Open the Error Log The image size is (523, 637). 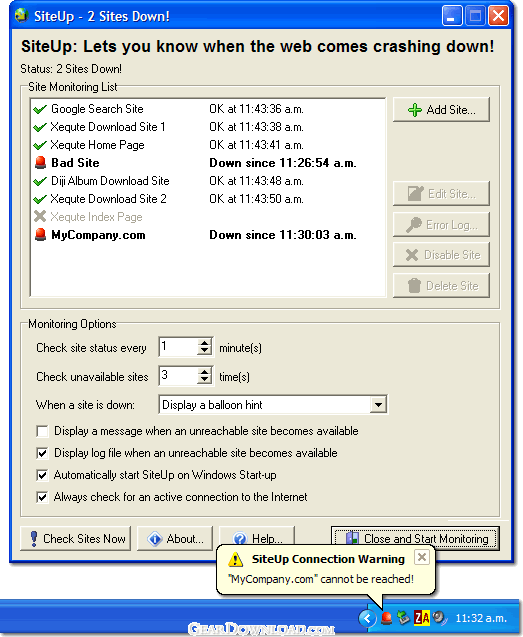pyautogui.click(x=441, y=225)
